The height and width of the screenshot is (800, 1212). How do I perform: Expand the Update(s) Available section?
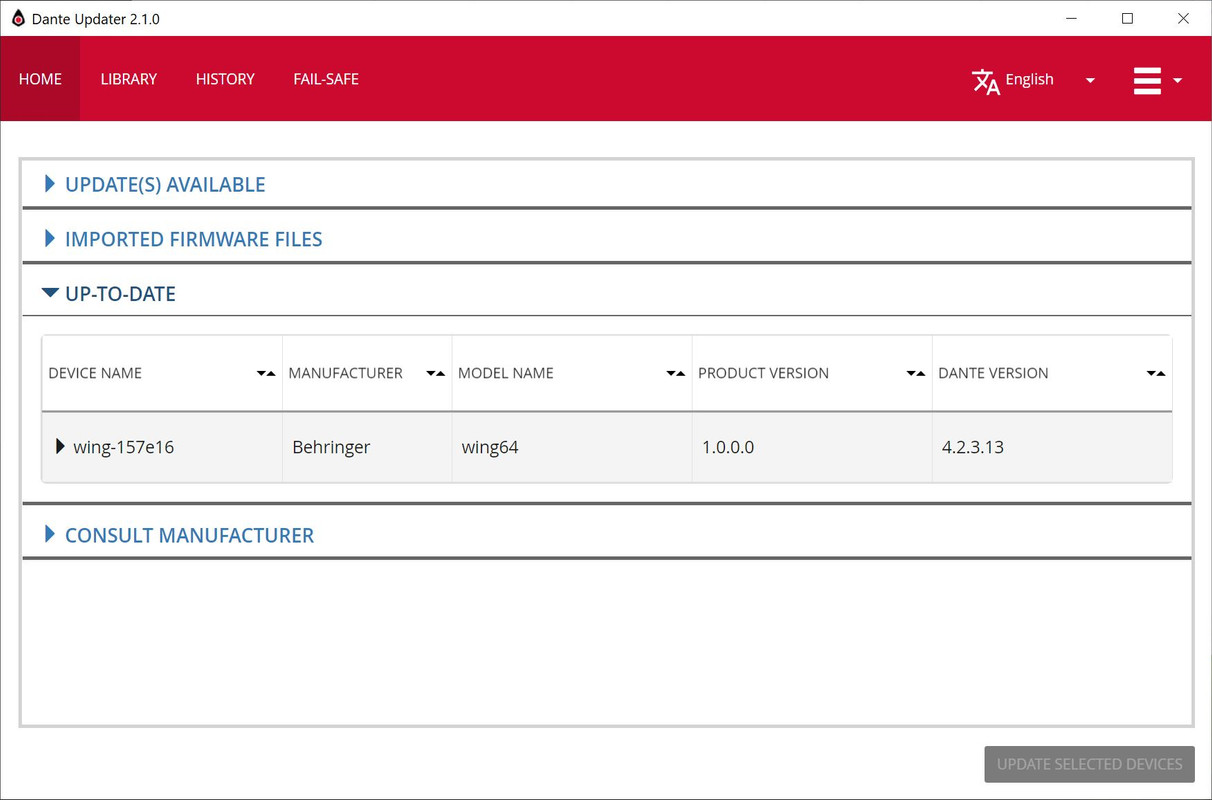coord(50,184)
